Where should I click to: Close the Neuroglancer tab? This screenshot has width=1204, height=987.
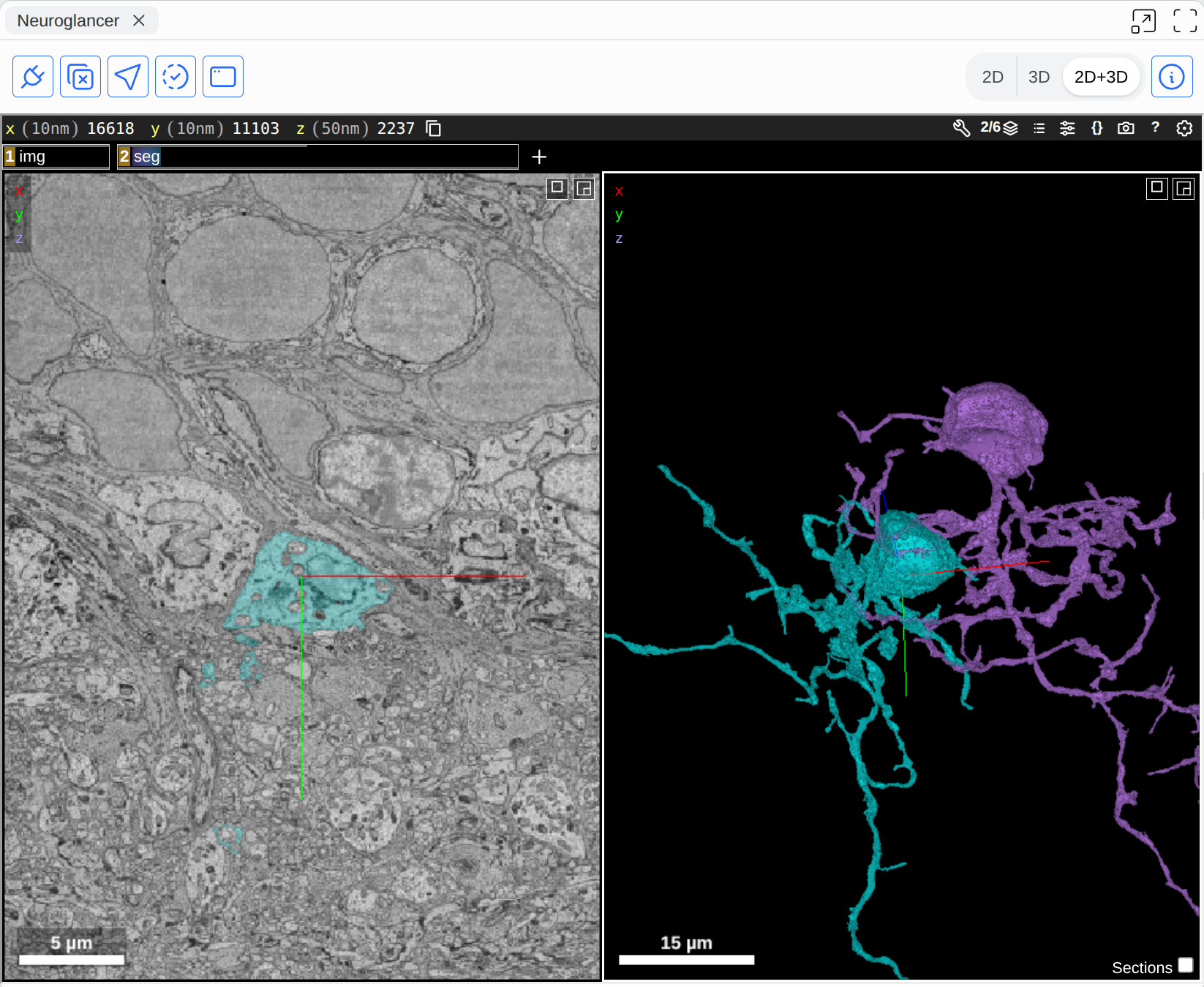pyautogui.click(x=139, y=20)
